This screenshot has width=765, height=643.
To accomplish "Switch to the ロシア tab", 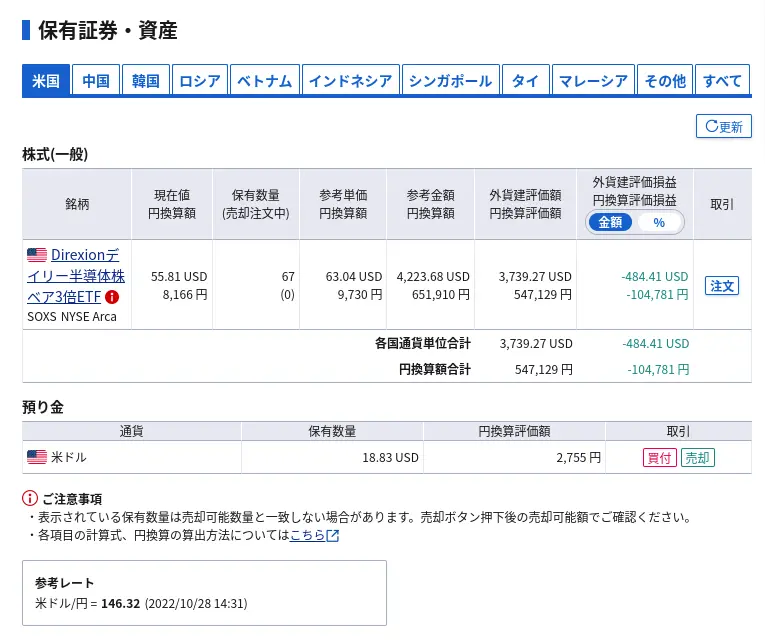I will point(200,80).
